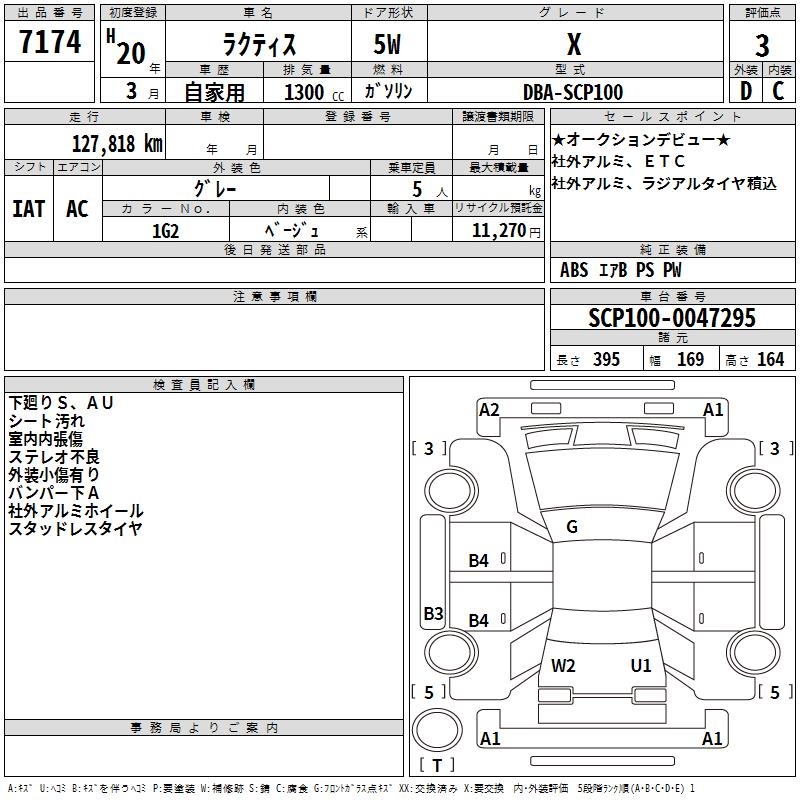Click the A2 scratch marker at front bumper
Image resolution: width=800 pixels, height=800 pixels.
489,410
